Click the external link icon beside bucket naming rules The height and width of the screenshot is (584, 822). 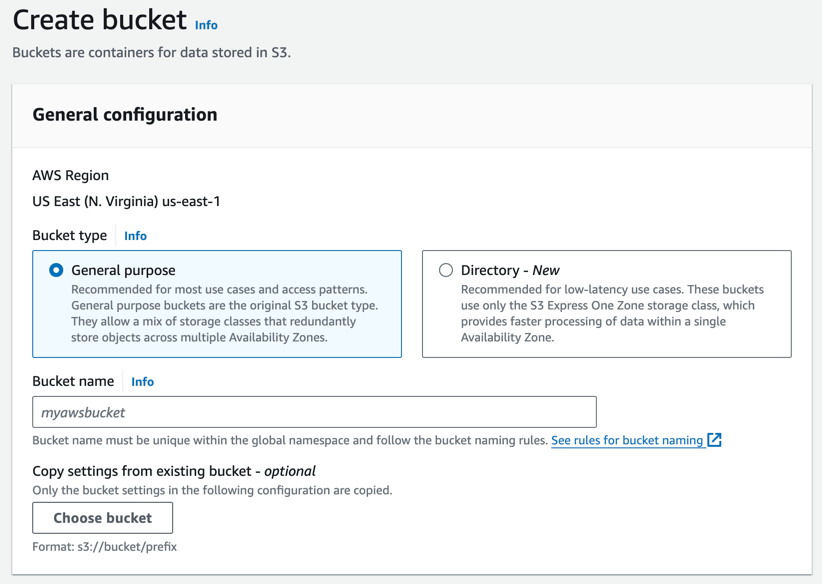click(715, 440)
